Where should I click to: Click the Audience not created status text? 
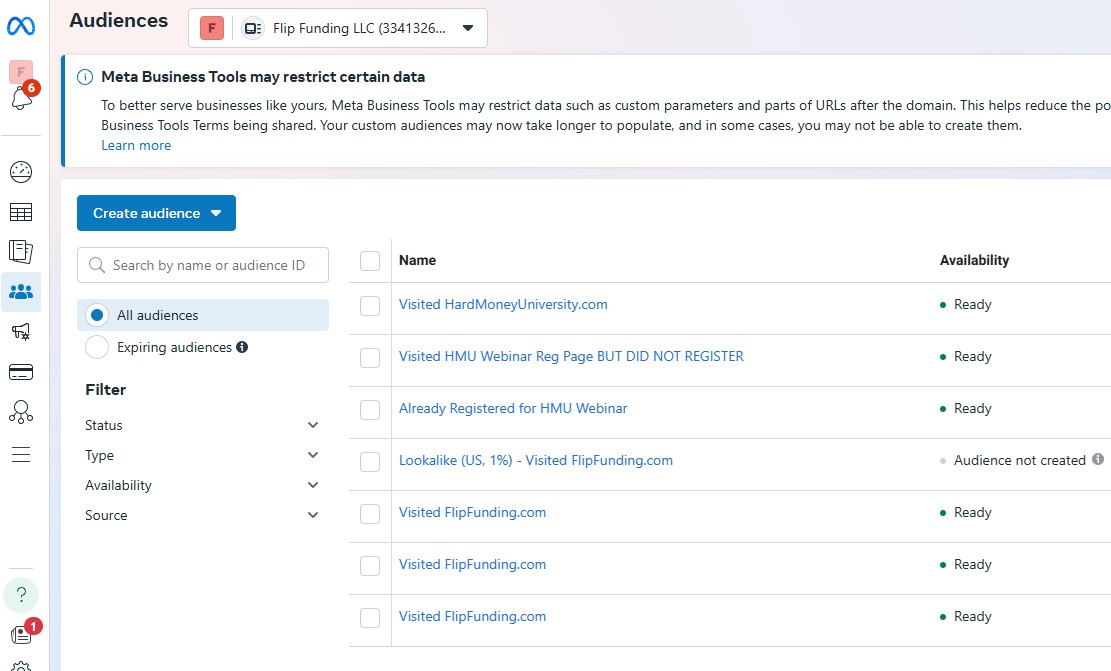[x=1020, y=461]
